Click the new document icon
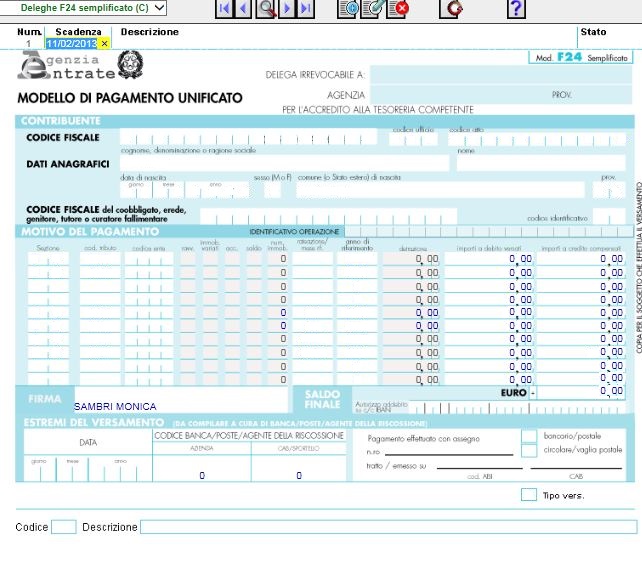Image resolution: width=642 pixels, height=568 pixels. tap(349, 9)
